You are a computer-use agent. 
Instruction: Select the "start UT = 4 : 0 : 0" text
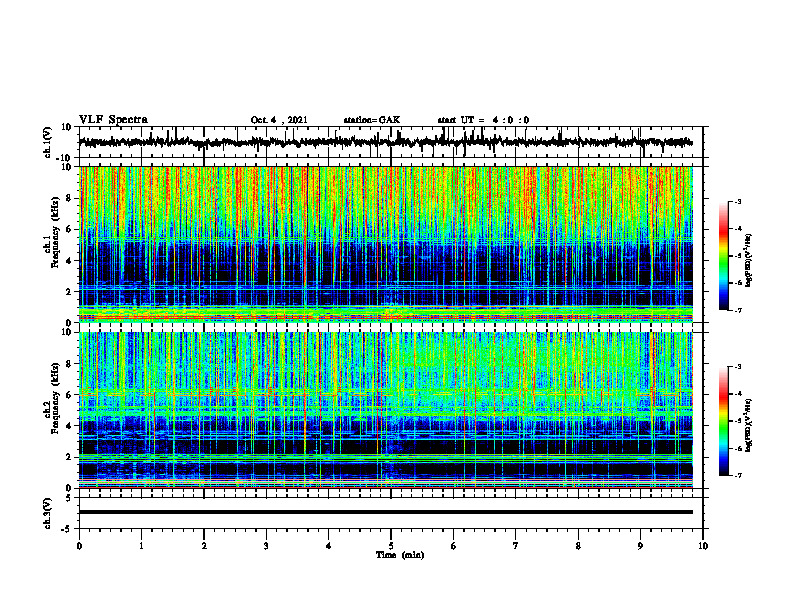[483, 120]
